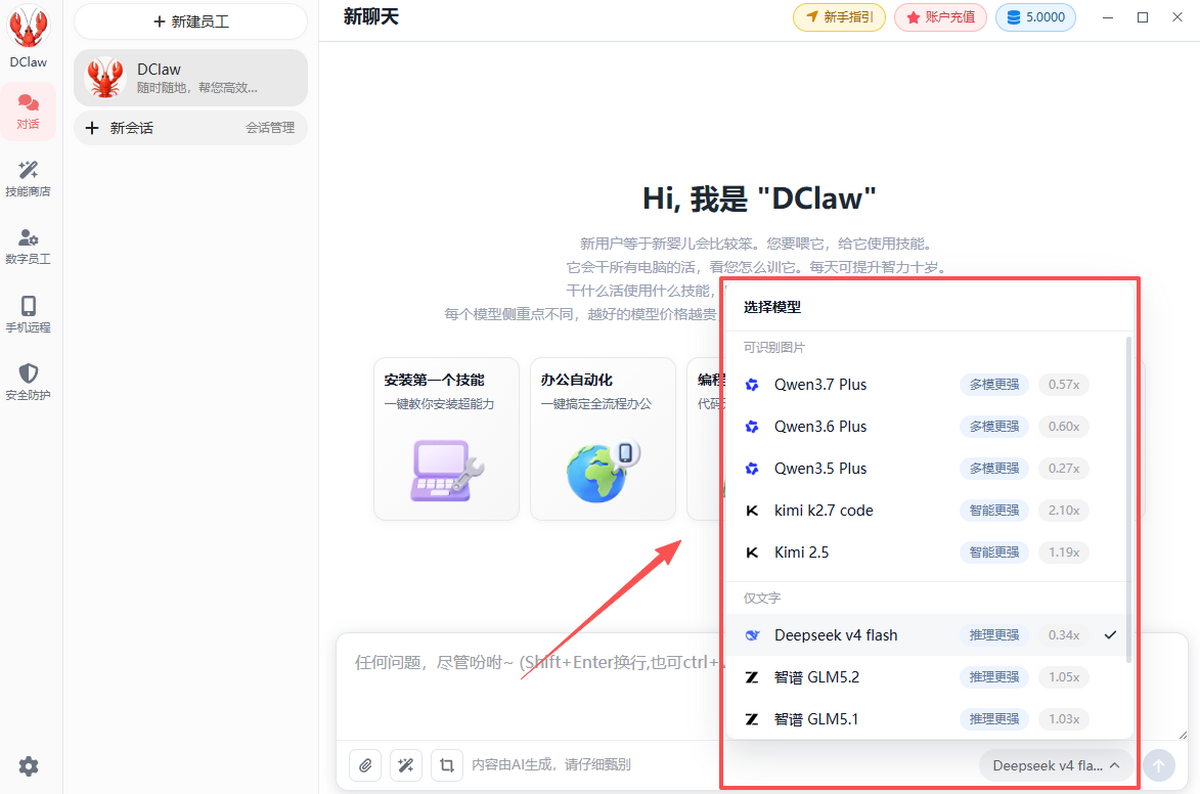Viewport: 1200px width, 794px height.
Task: Select the 智谱 GLM5.1 model
Action: (x=925, y=719)
